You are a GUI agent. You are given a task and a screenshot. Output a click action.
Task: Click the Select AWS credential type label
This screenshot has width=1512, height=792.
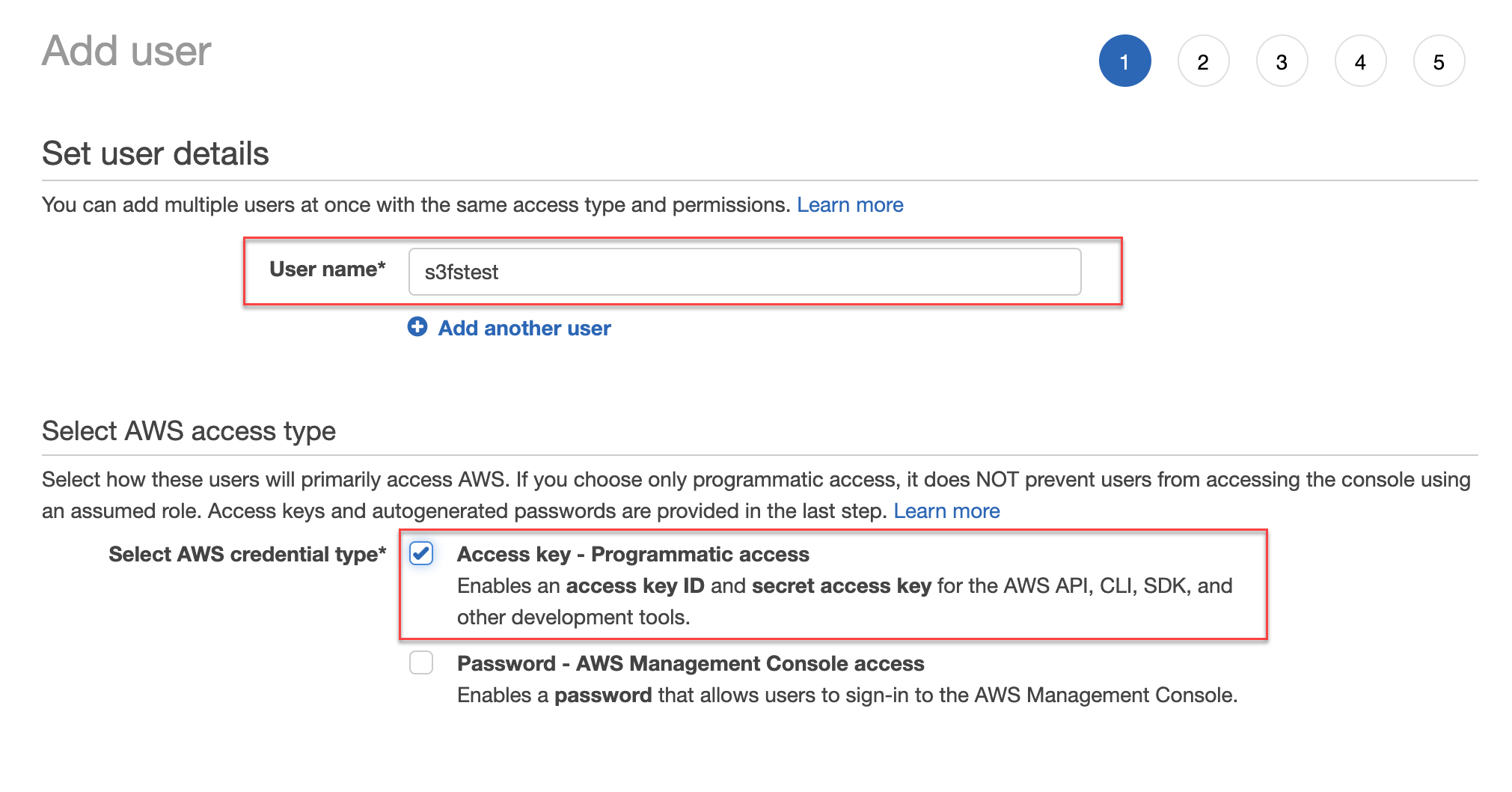[x=247, y=554]
